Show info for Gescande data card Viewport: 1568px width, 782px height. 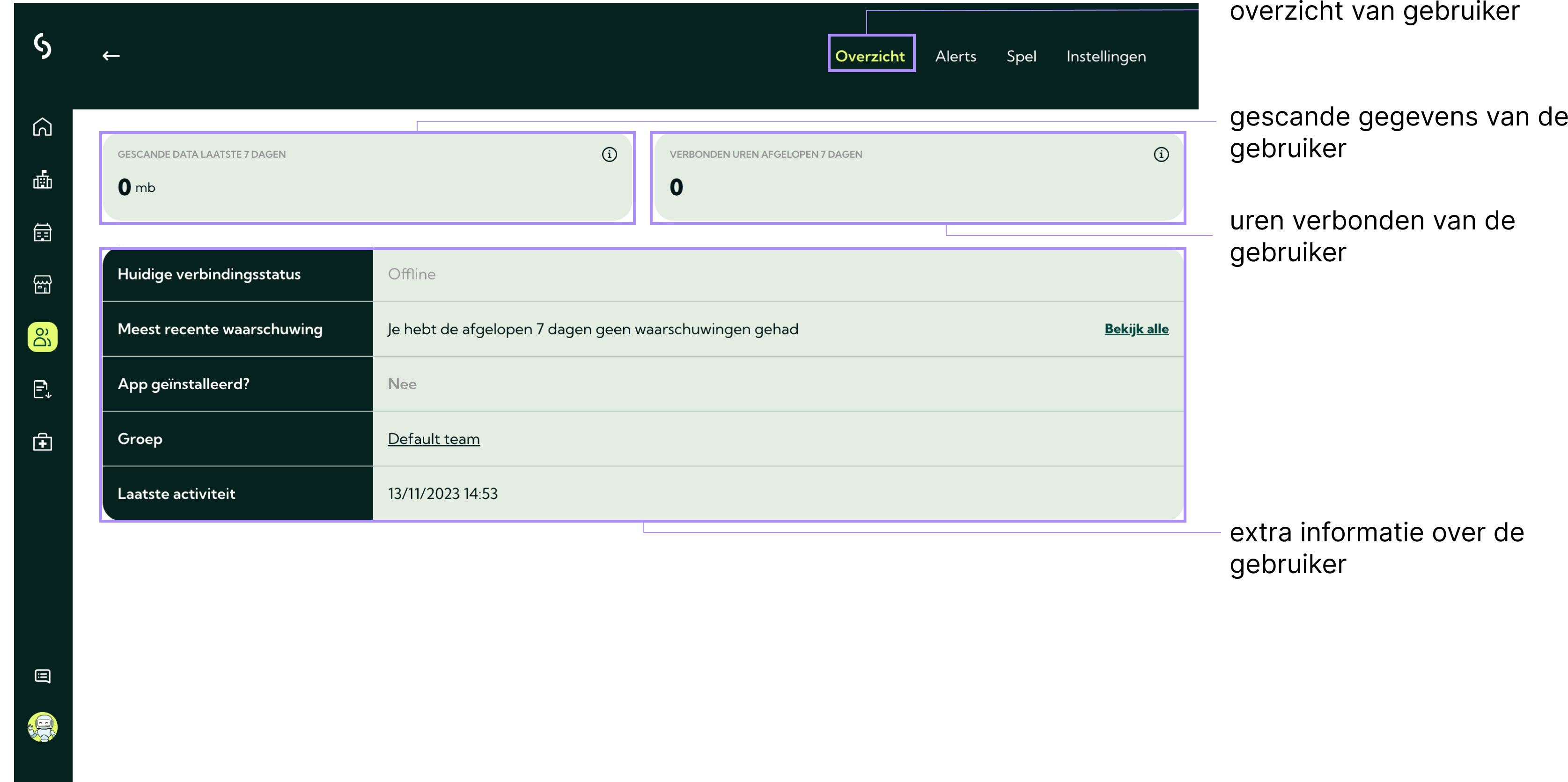pyautogui.click(x=609, y=155)
